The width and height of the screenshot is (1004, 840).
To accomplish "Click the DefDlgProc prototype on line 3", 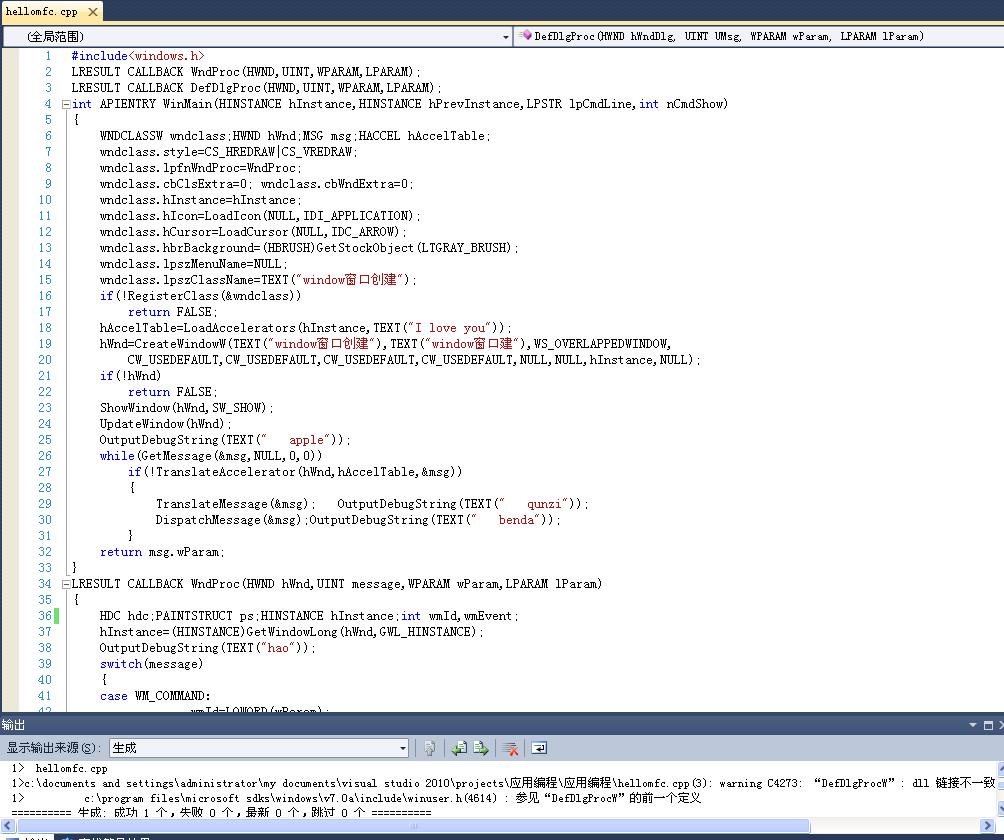I will [256, 88].
